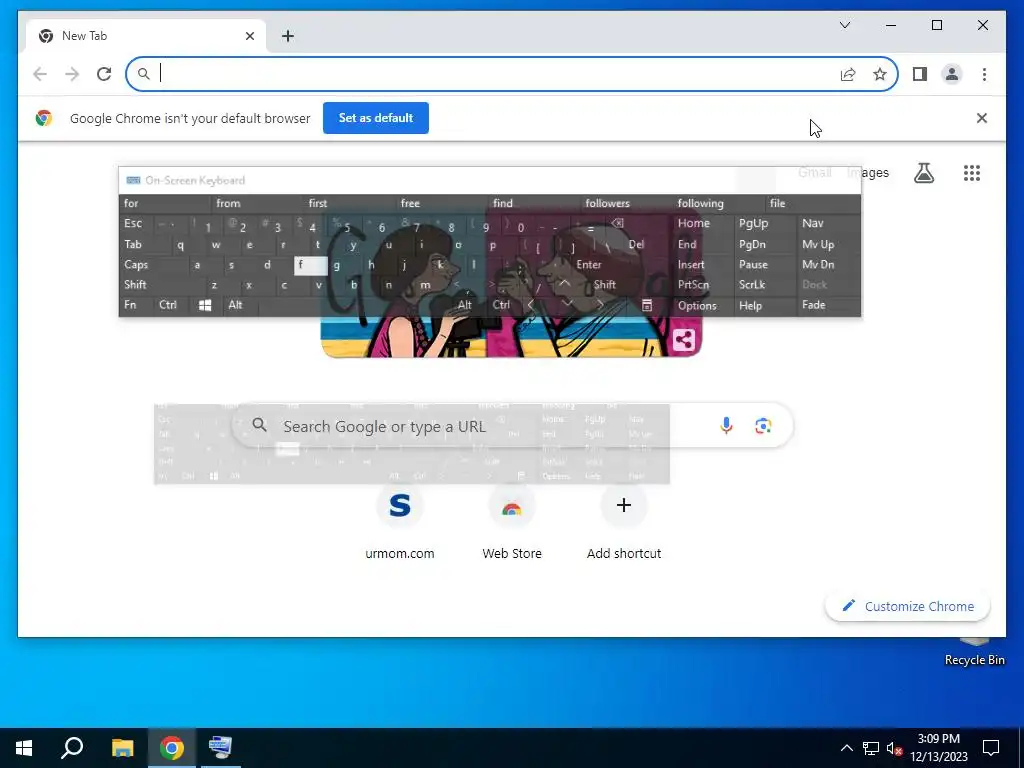
Task: Show hidden system tray icons
Action: click(x=846, y=748)
